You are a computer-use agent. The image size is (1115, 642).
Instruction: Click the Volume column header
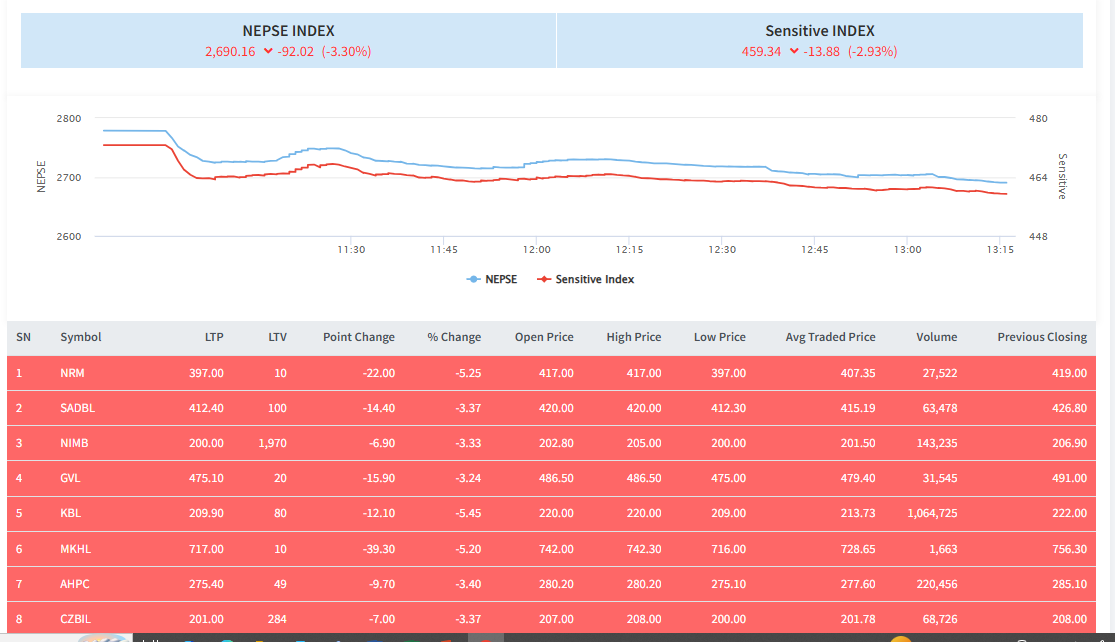point(936,337)
